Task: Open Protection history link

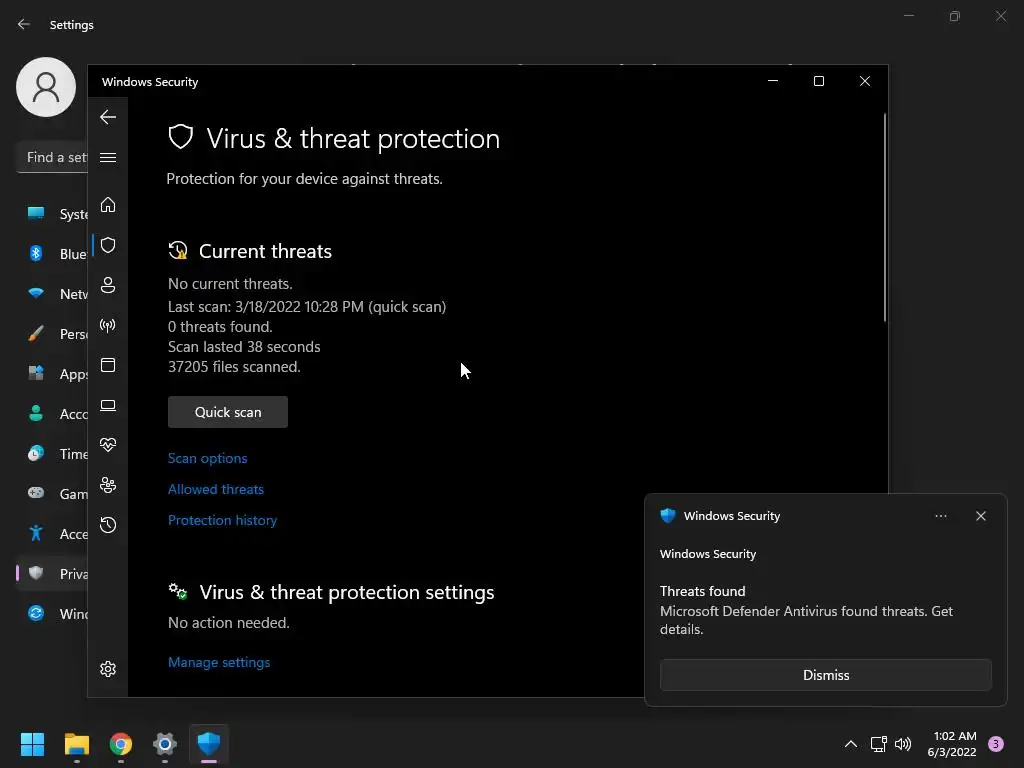Action: (x=222, y=520)
